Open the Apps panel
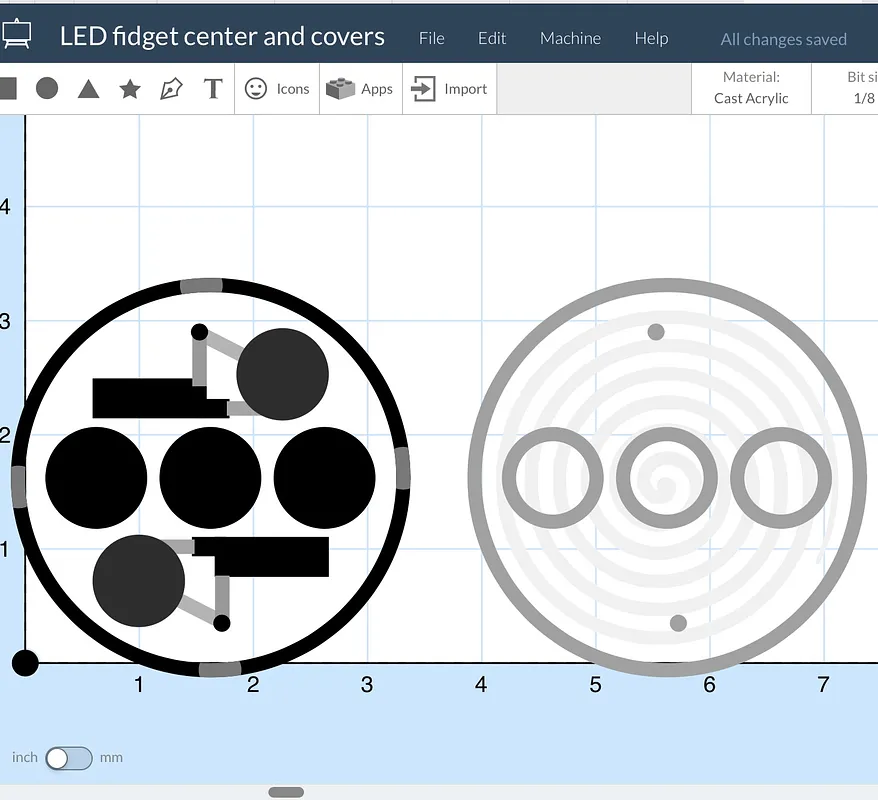Image resolution: width=878 pixels, height=800 pixels. [360, 89]
